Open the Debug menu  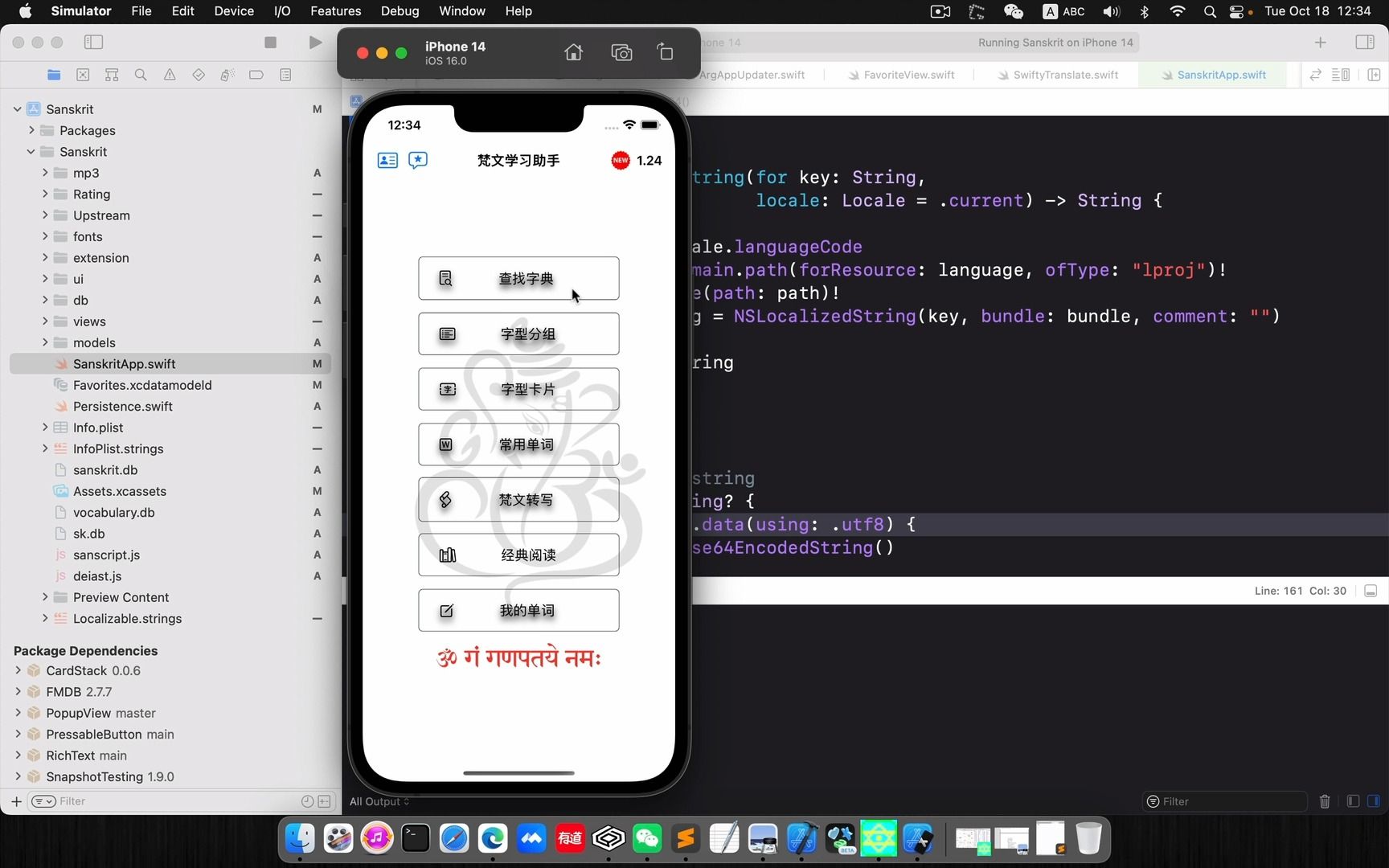click(x=399, y=11)
